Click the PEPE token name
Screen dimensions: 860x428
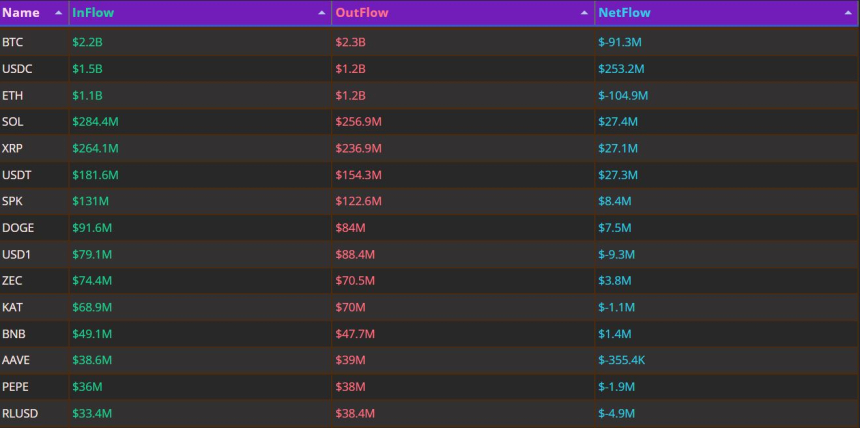pyautogui.click(x=15, y=387)
